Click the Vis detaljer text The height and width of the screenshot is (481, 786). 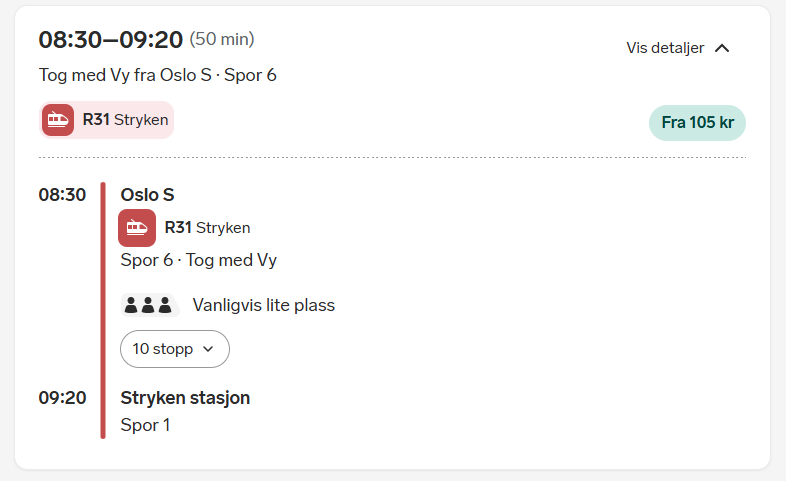[x=665, y=48]
